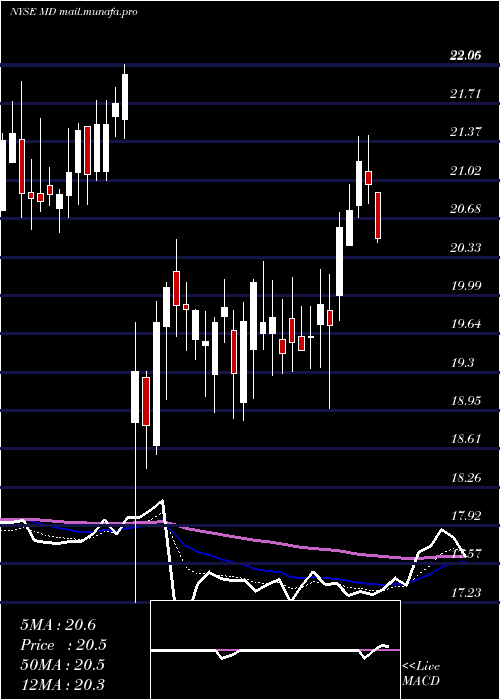Select the 18.61 price axis label
Image resolution: width=500 pixels, height=700 pixels.
(x=465, y=439)
